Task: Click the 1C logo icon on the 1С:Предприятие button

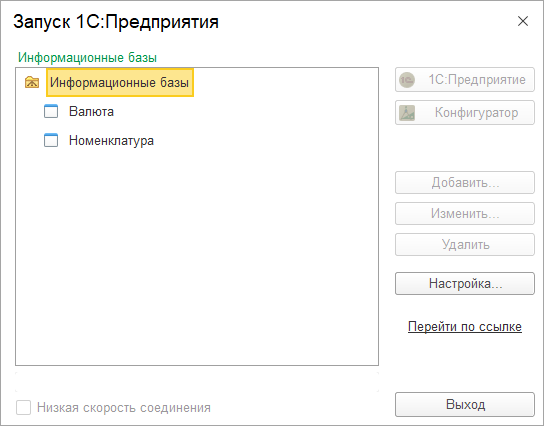Action: [x=407, y=80]
